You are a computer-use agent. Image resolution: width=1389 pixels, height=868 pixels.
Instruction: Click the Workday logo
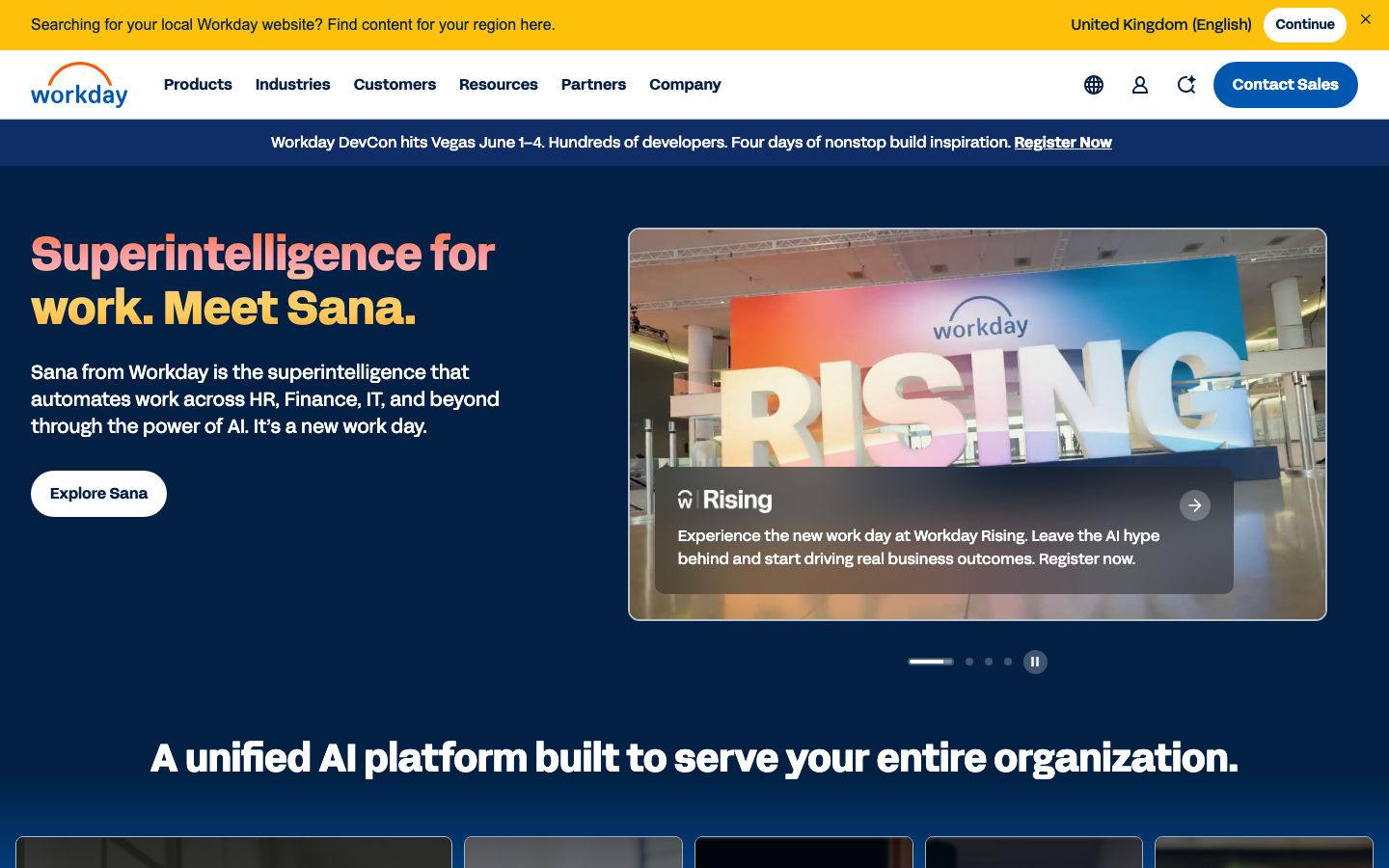pos(79,85)
